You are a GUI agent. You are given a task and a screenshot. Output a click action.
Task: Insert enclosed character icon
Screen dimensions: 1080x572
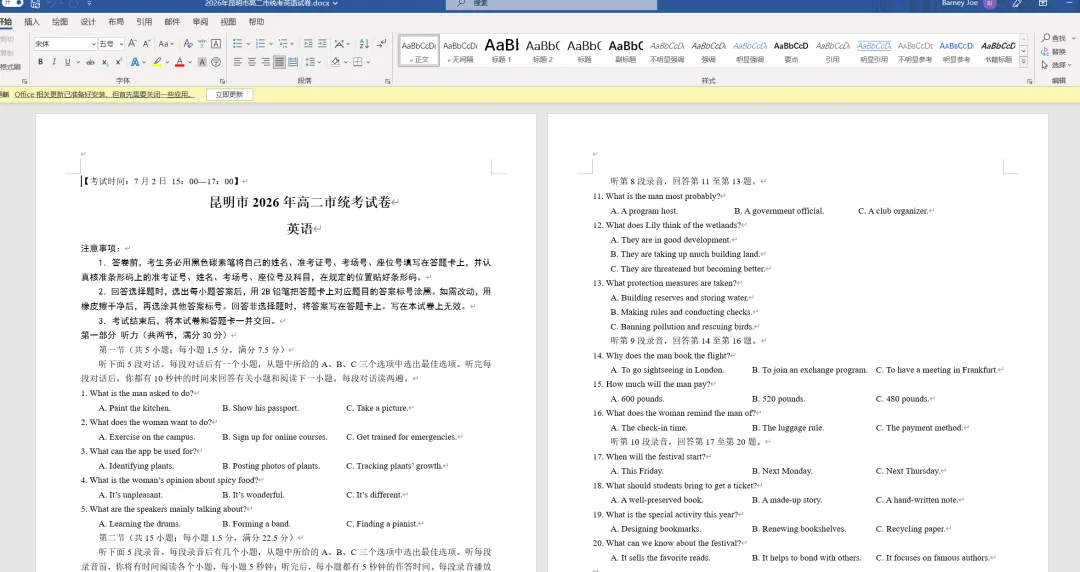(x=216, y=62)
